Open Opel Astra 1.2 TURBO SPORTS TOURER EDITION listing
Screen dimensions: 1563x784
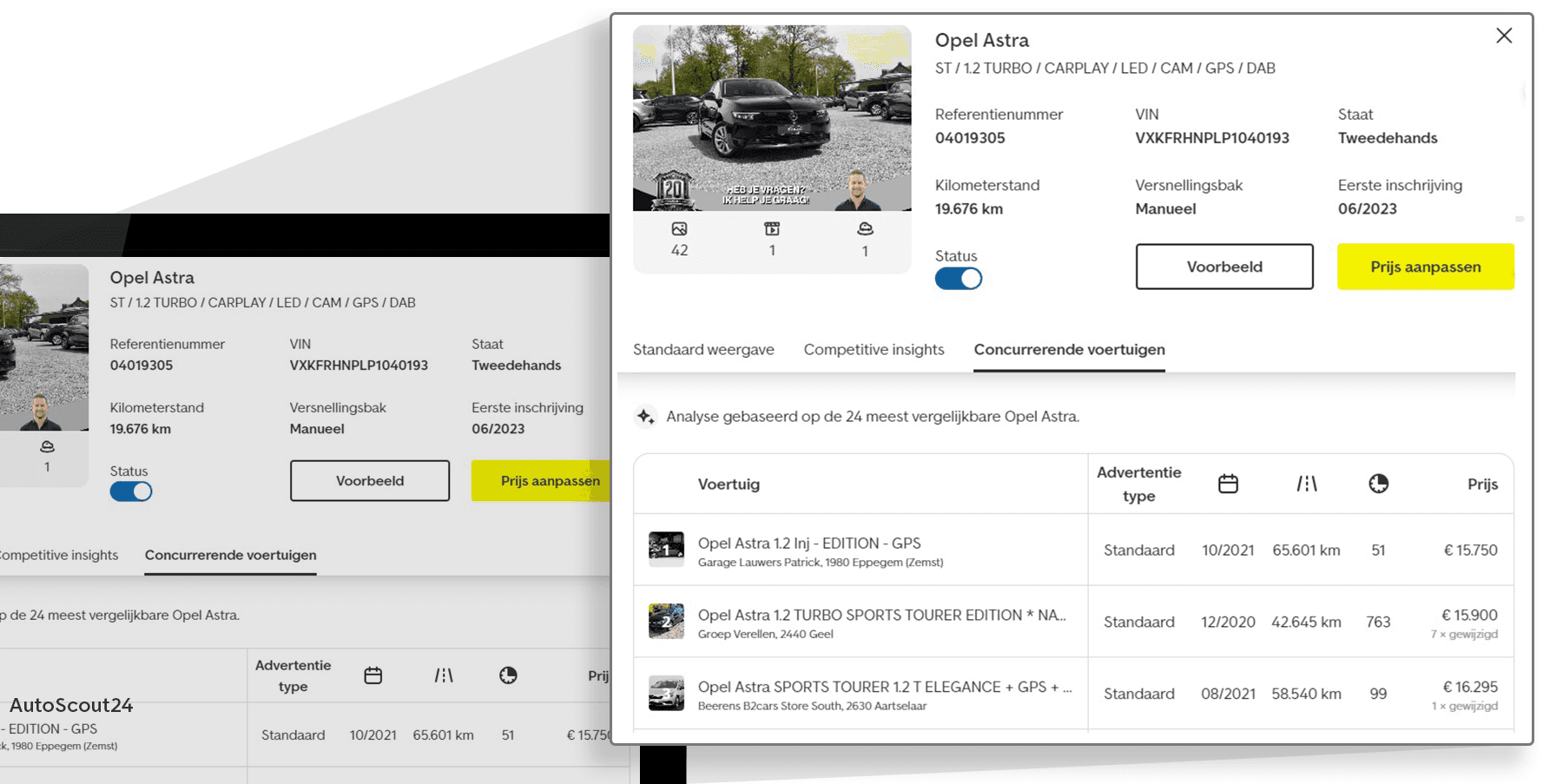pos(882,615)
